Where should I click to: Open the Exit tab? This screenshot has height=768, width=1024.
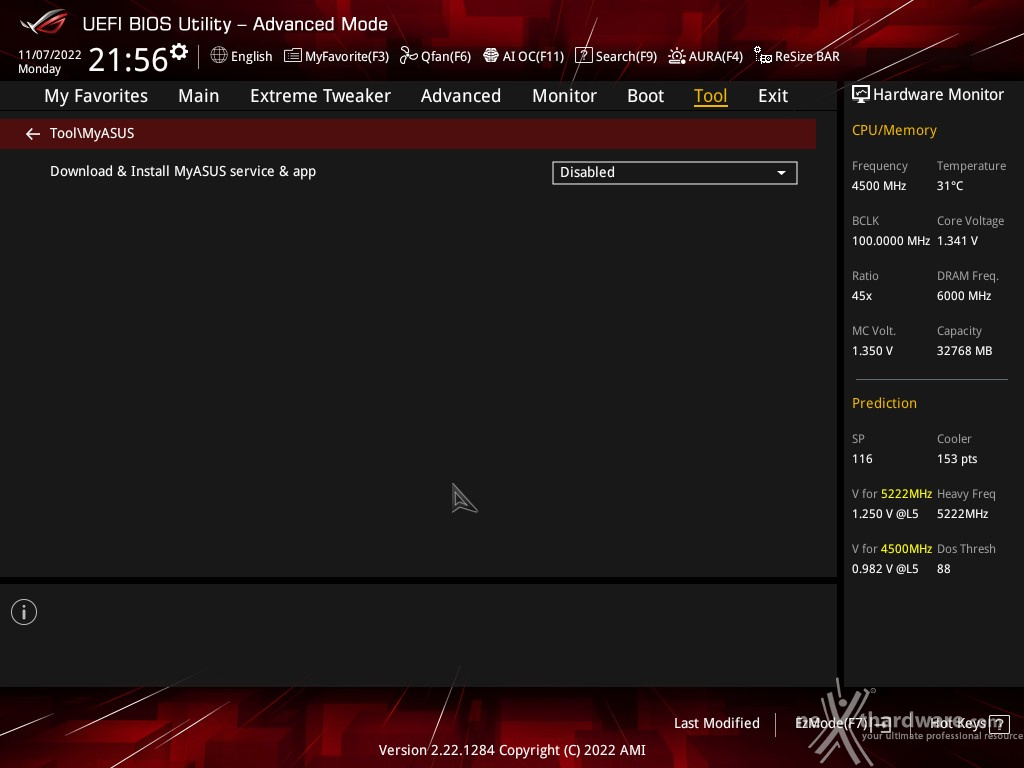tap(773, 96)
